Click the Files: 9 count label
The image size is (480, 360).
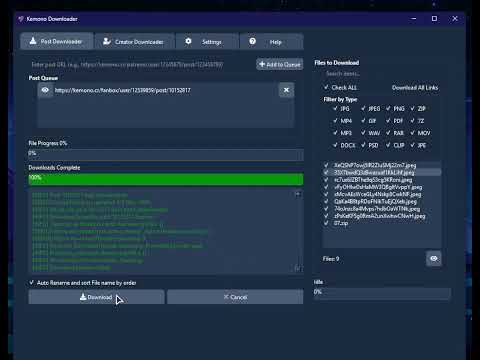click(x=331, y=259)
